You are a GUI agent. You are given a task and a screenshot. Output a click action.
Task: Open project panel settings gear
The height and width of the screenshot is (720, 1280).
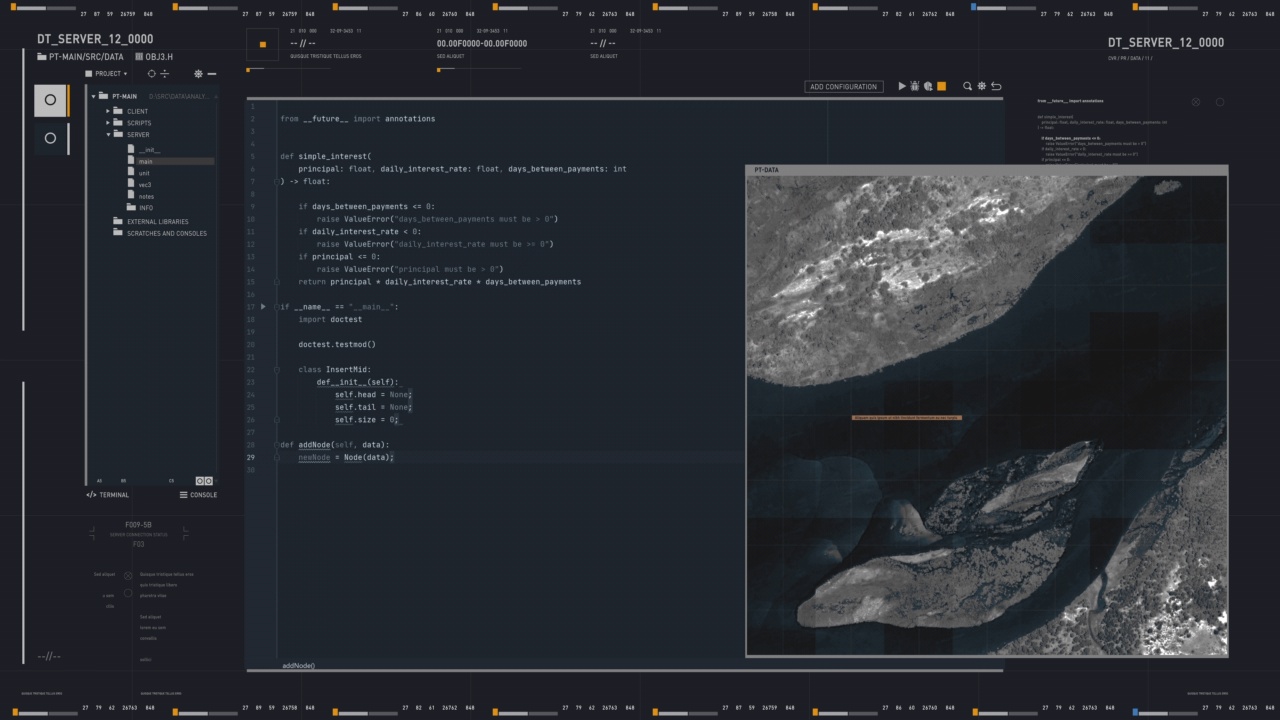[198, 74]
